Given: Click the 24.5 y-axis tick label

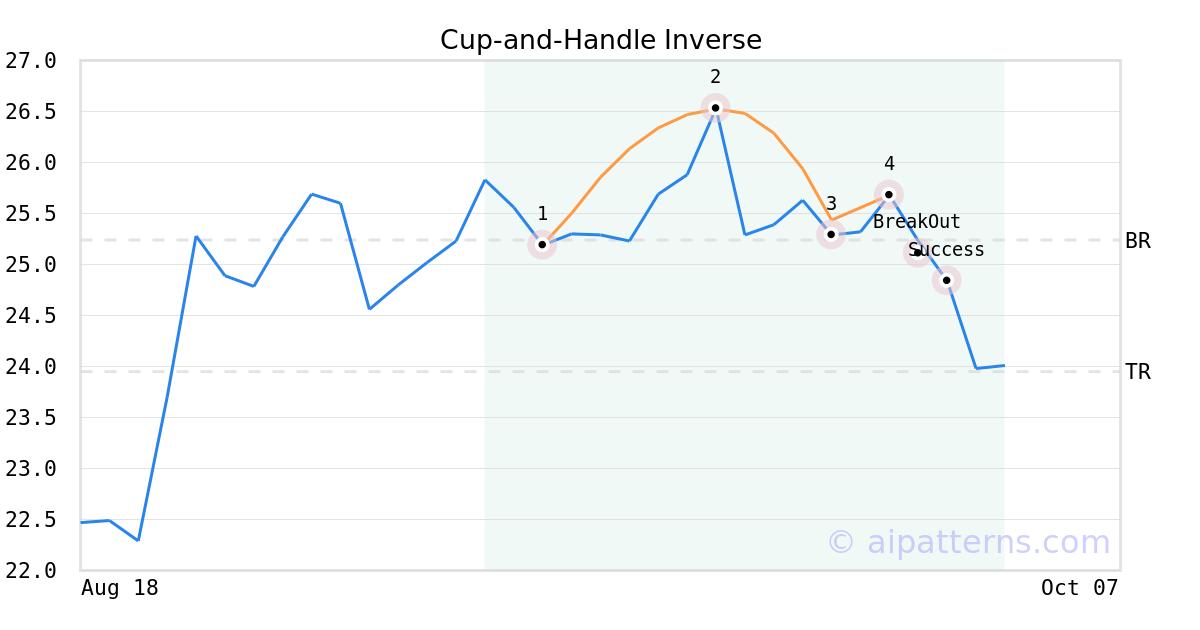Looking at the screenshot, I should coord(31,316).
